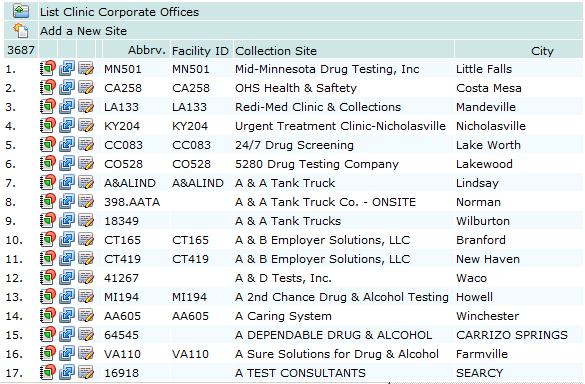
Task: Click the City column header
Action: coord(542,51)
